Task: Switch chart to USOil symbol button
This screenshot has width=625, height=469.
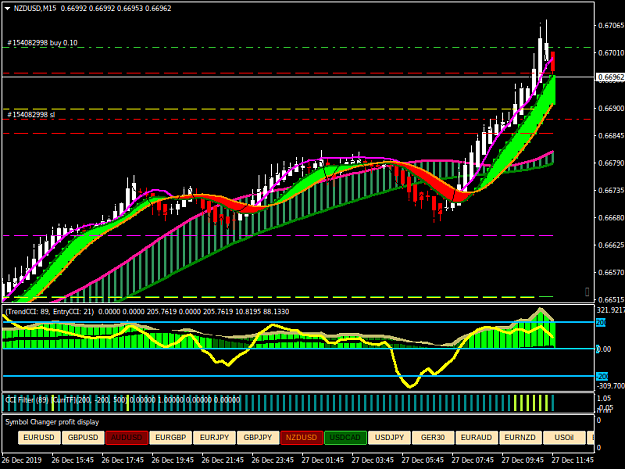Action: (564, 438)
